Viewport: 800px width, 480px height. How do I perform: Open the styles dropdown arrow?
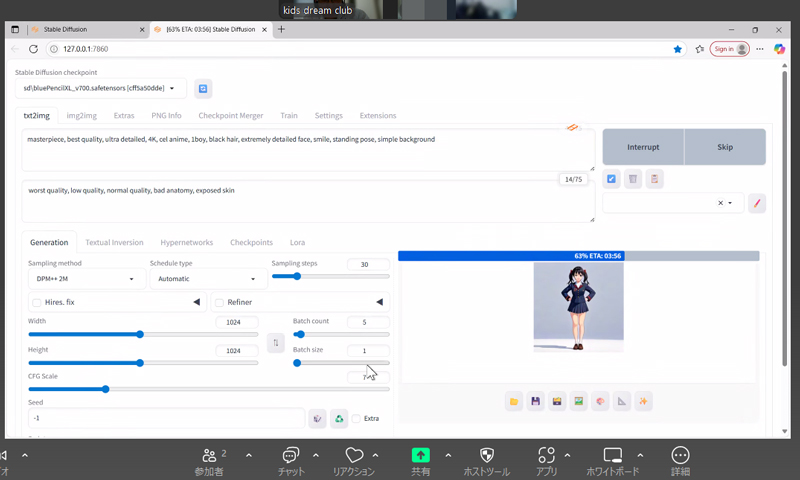730,203
